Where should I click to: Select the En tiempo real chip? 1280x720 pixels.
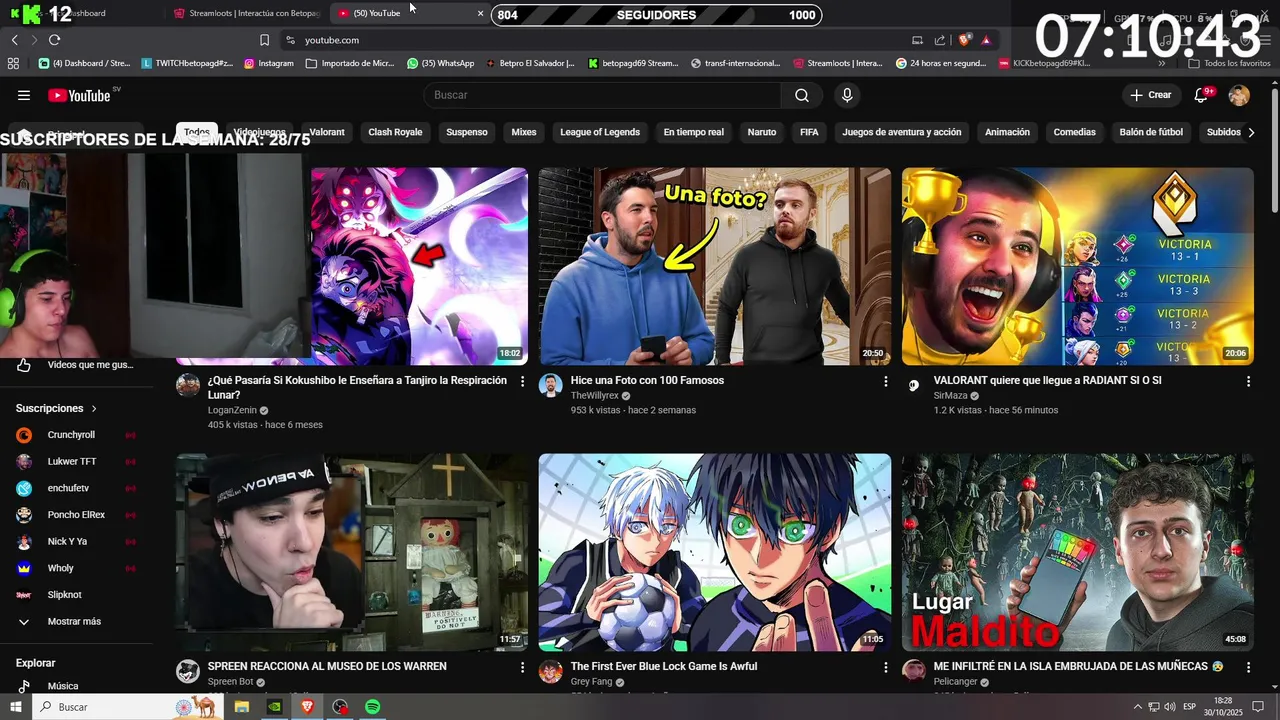pyautogui.click(x=693, y=132)
